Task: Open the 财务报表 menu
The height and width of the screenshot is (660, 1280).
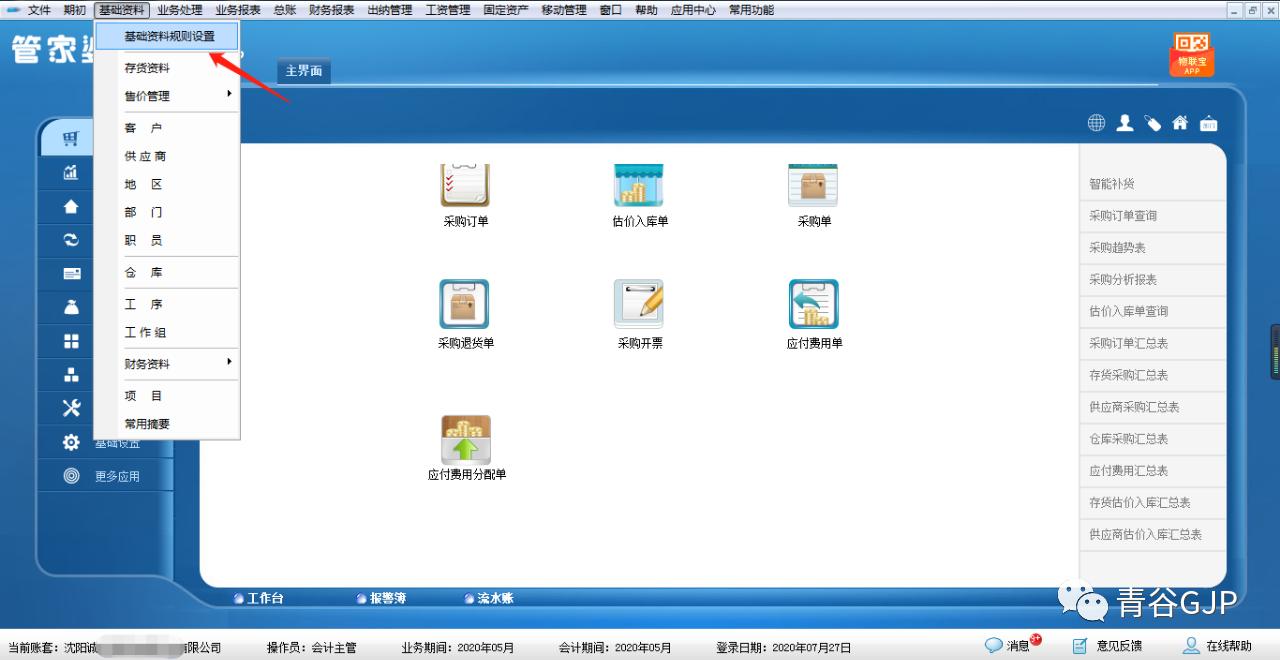Action: pyautogui.click(x=331, y=10)
